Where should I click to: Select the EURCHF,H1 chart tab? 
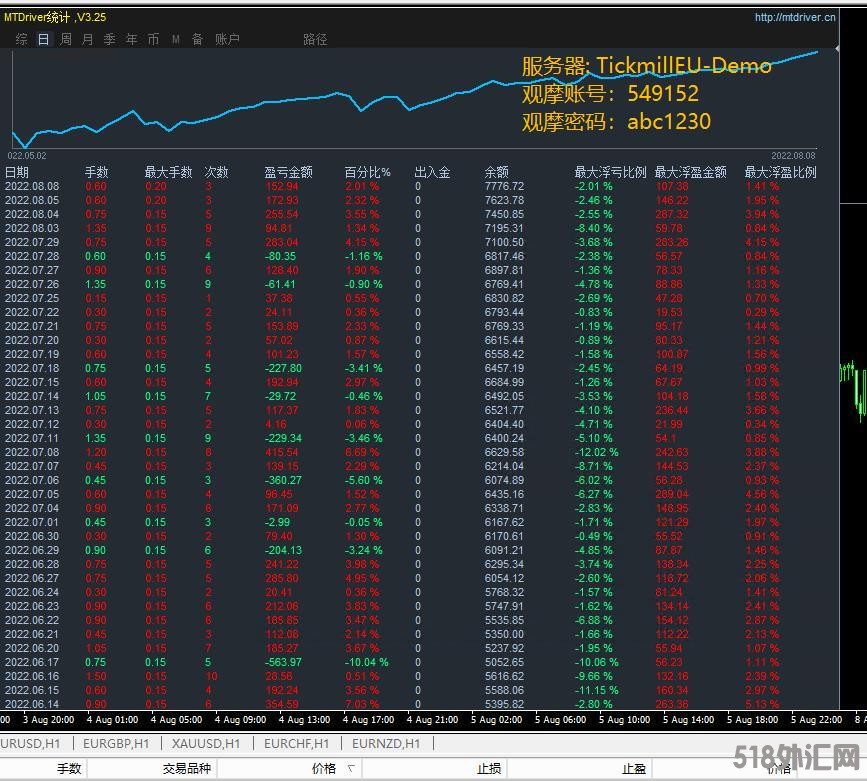(295, 743)
